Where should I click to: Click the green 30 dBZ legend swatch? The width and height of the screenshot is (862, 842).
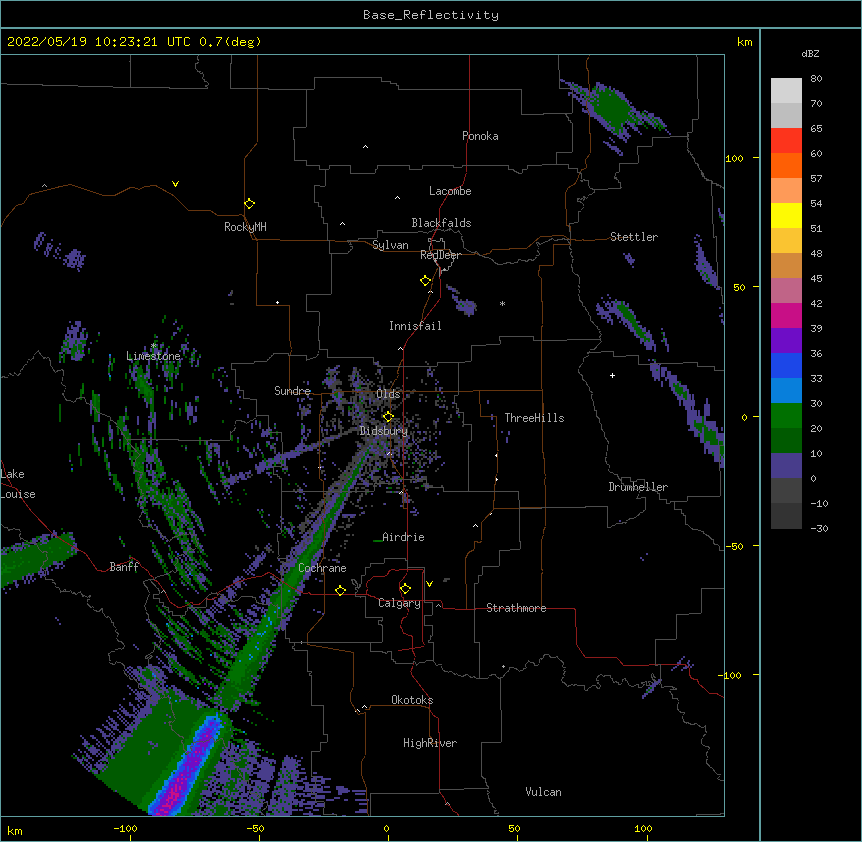click(x=786, y=416)
